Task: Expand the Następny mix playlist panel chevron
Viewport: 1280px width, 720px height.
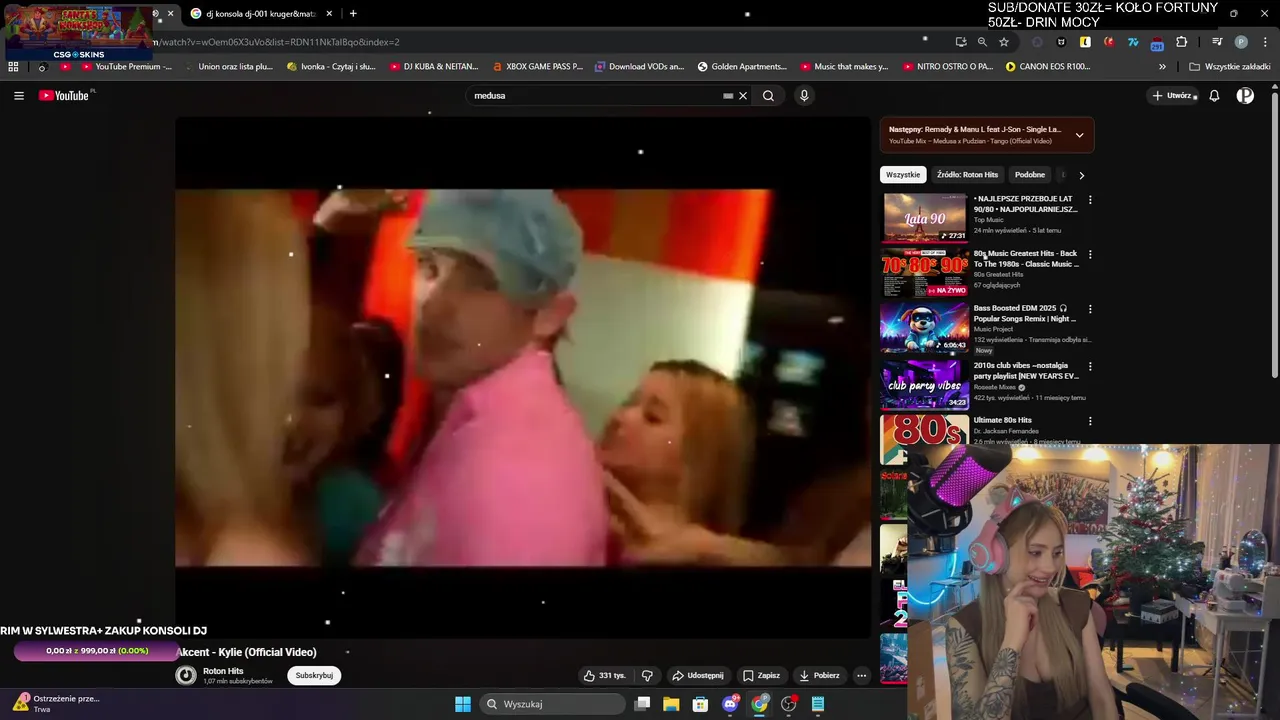Action: point(1079,135)
